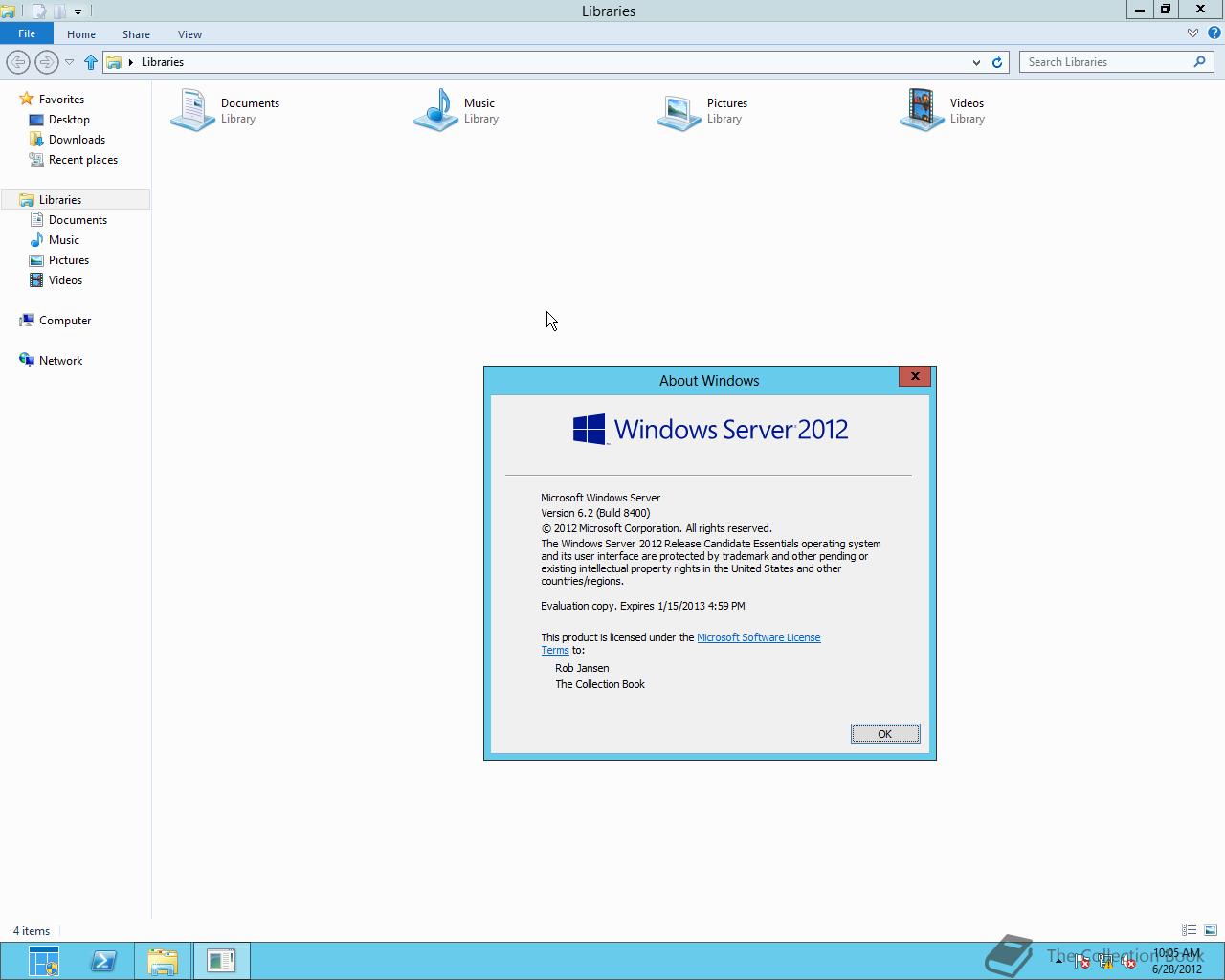The height and width of the screenshot is (980, 1225).
Task: Open Server Manager from the taskbar
Action: click(x=43, y=961)
